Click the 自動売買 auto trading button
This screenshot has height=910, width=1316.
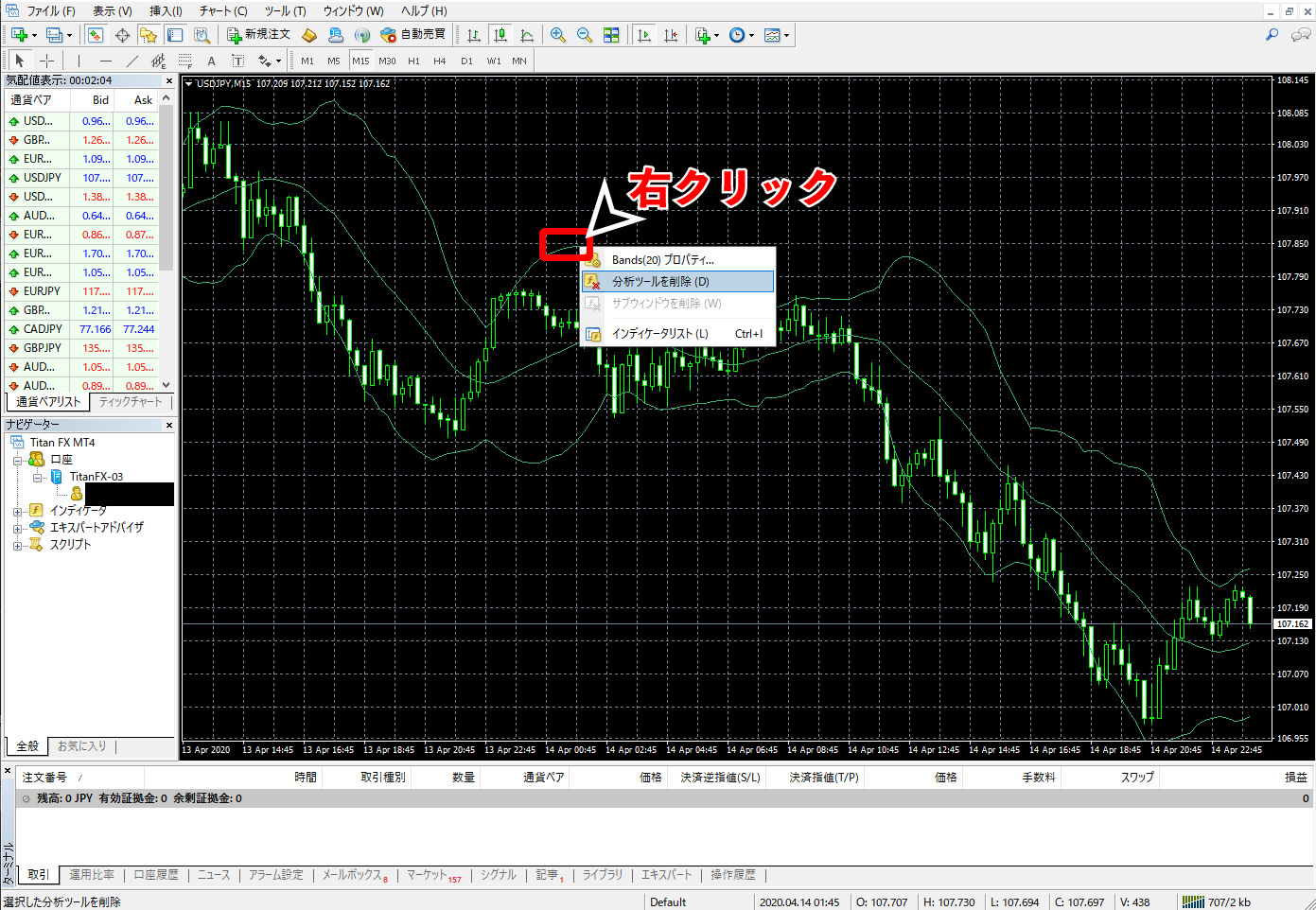click(412, 35)
